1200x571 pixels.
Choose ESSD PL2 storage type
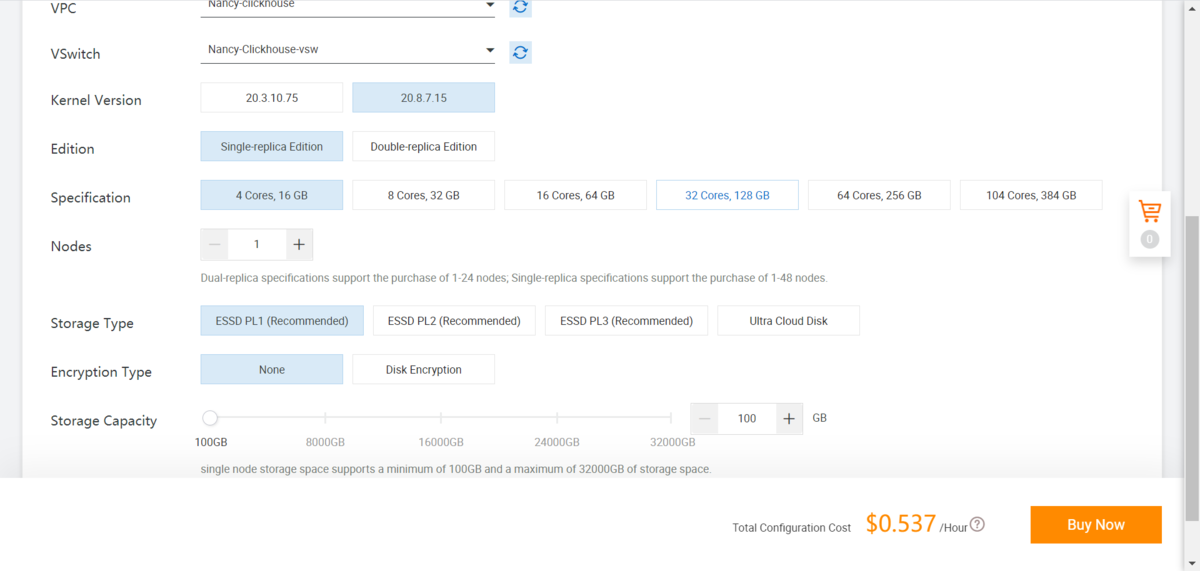click(454, 321)
